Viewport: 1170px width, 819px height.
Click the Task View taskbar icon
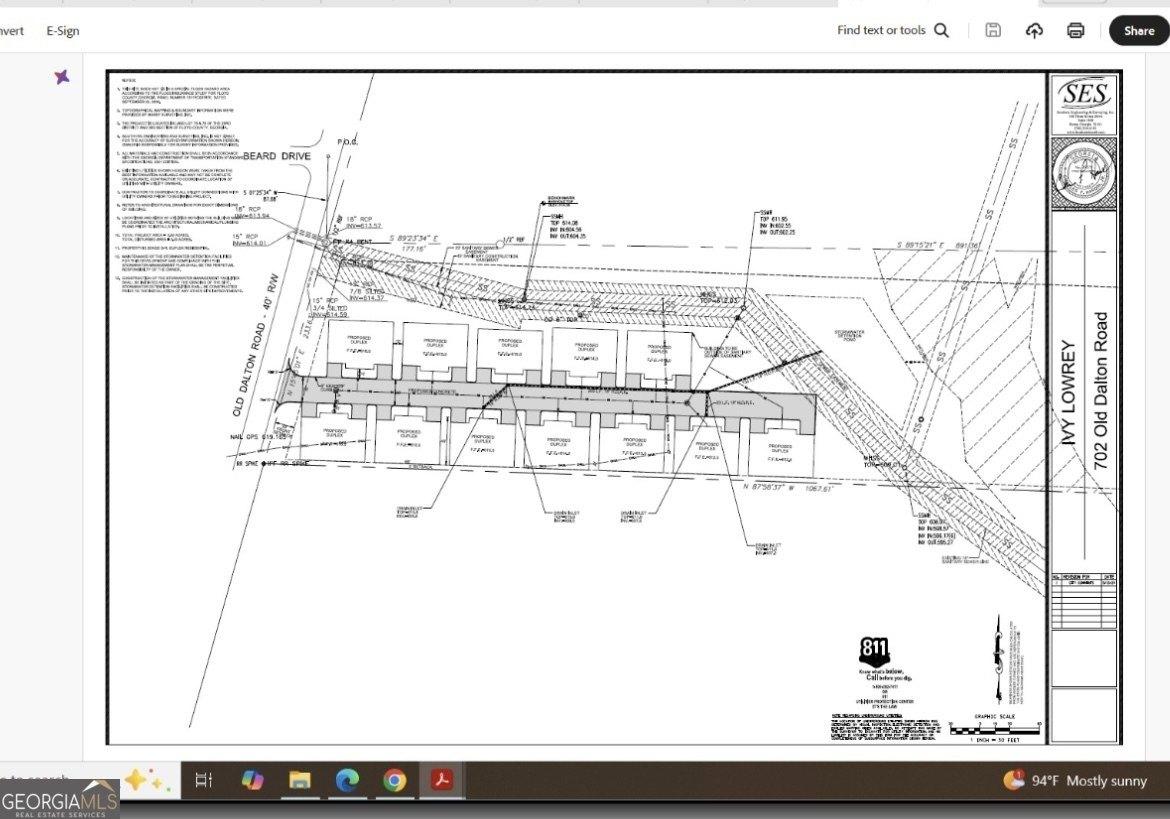pyautogui.click(x=204, y=780)
